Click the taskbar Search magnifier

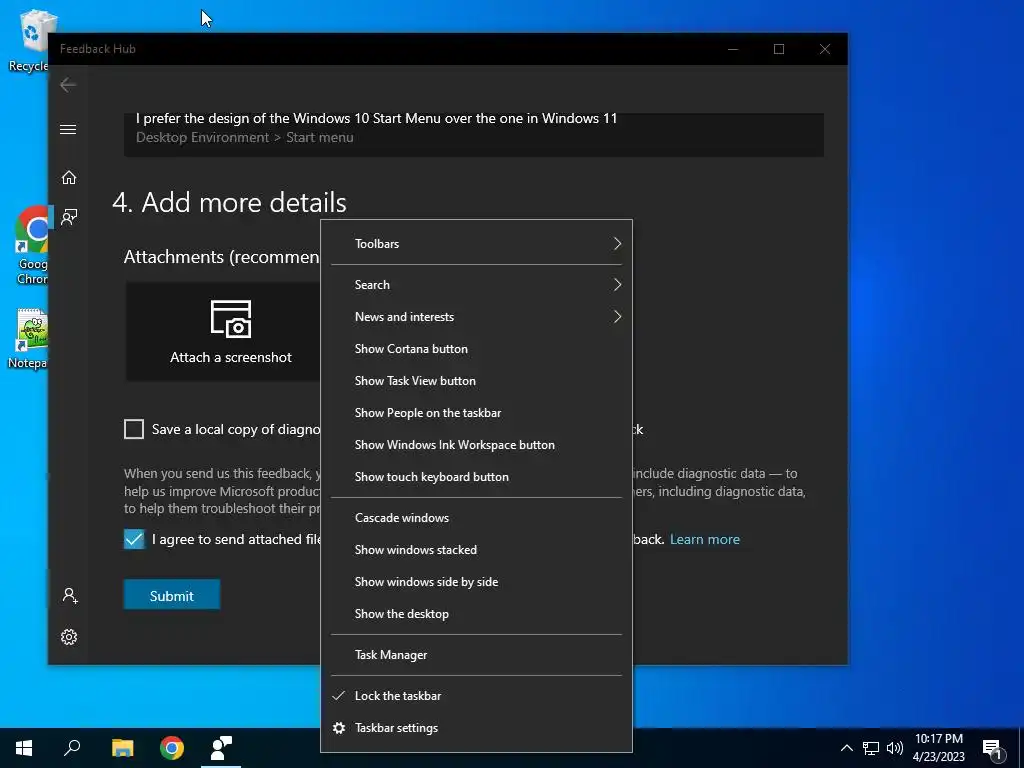click(72, 748)
